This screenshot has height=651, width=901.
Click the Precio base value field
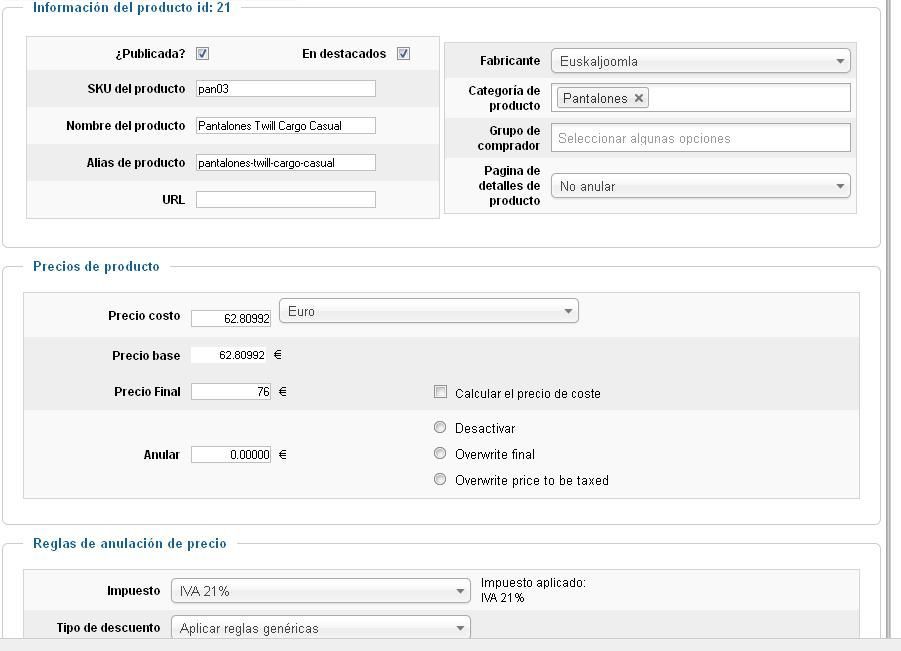(x=229, y=355)
